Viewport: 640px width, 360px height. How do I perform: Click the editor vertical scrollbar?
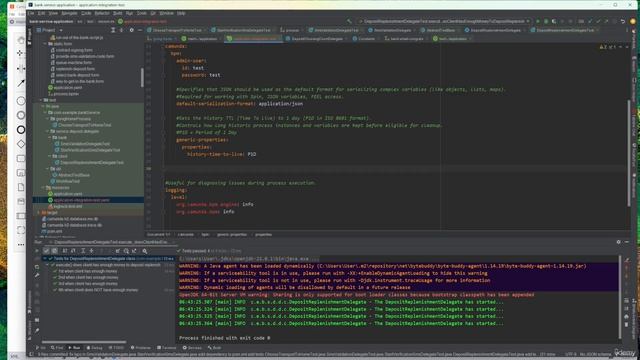coord(629,153)
